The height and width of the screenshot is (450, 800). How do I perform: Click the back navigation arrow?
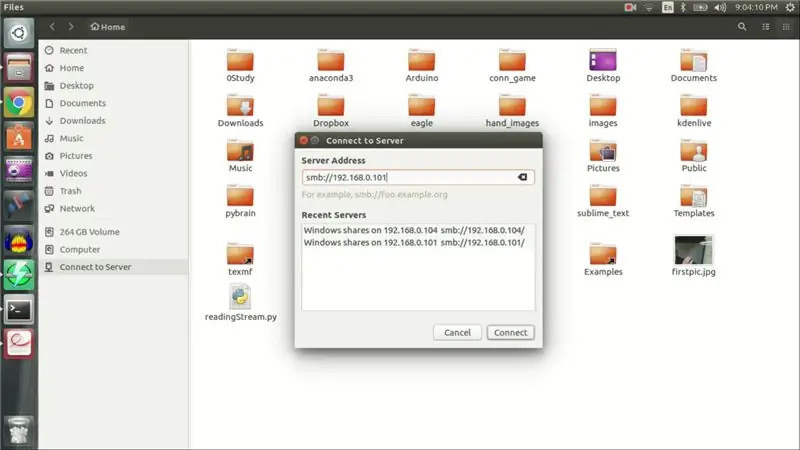tap(52, 27)
